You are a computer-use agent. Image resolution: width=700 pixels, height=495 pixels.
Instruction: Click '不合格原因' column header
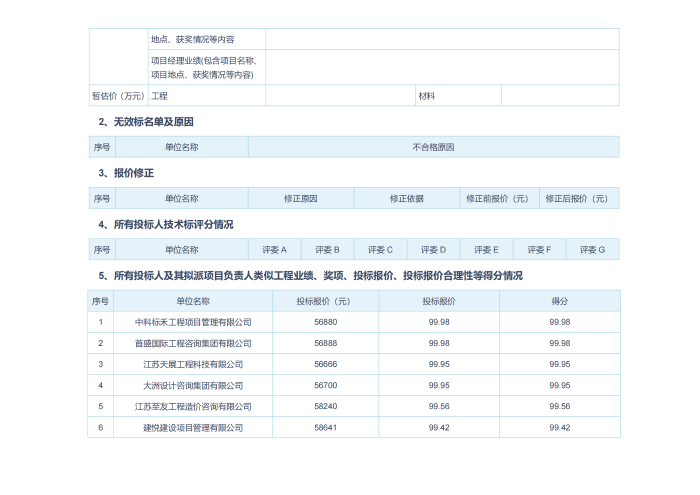tap(433, 147)
